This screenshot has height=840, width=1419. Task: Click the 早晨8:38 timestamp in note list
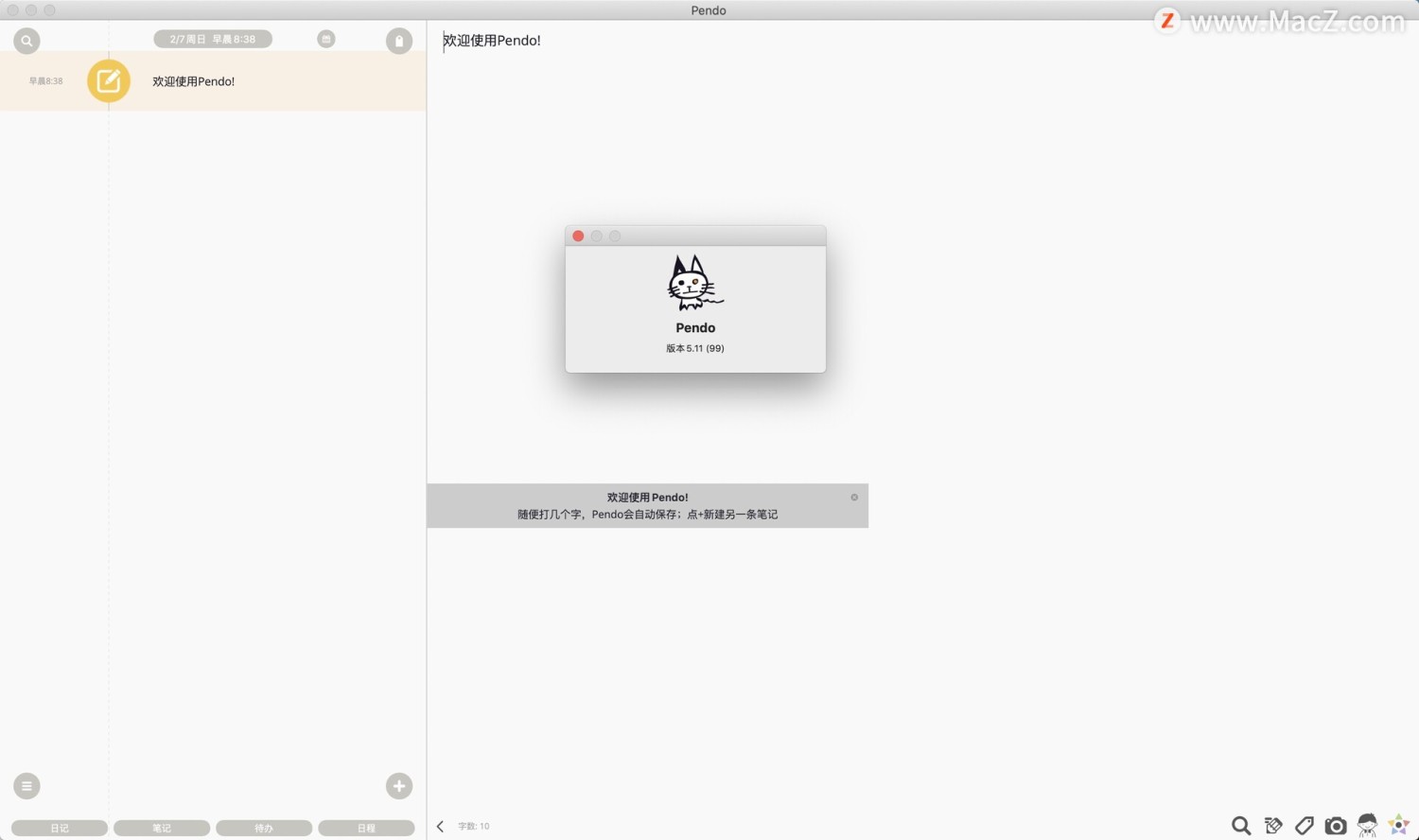point(45,81)
